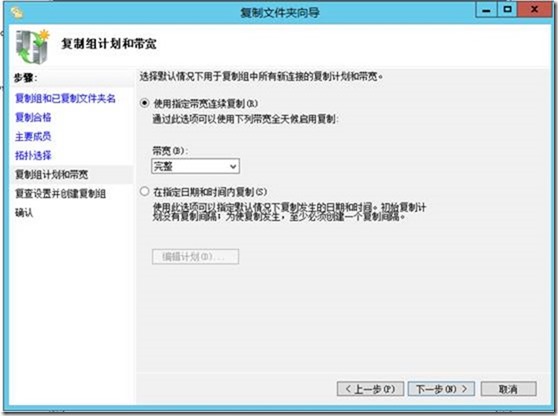Click step text 确认

click(24, 213)
